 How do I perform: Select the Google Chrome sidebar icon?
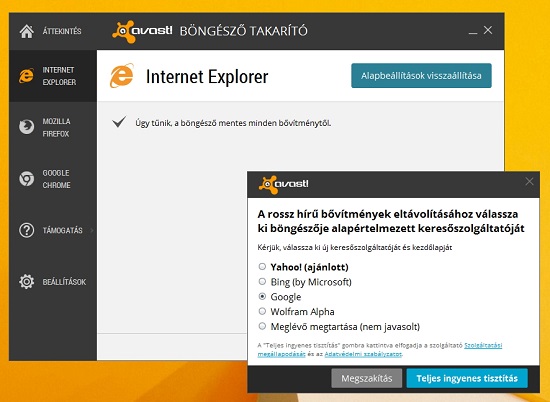(27, 179)
